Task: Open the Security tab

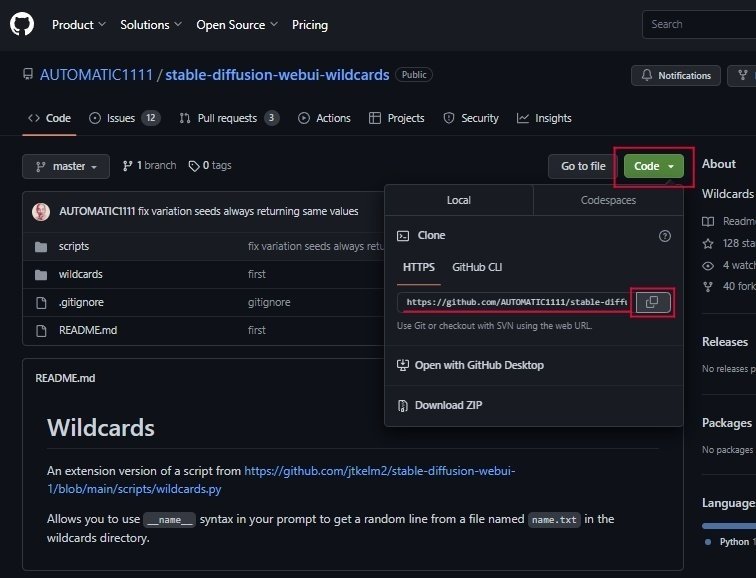Action: tap(471, 118)
